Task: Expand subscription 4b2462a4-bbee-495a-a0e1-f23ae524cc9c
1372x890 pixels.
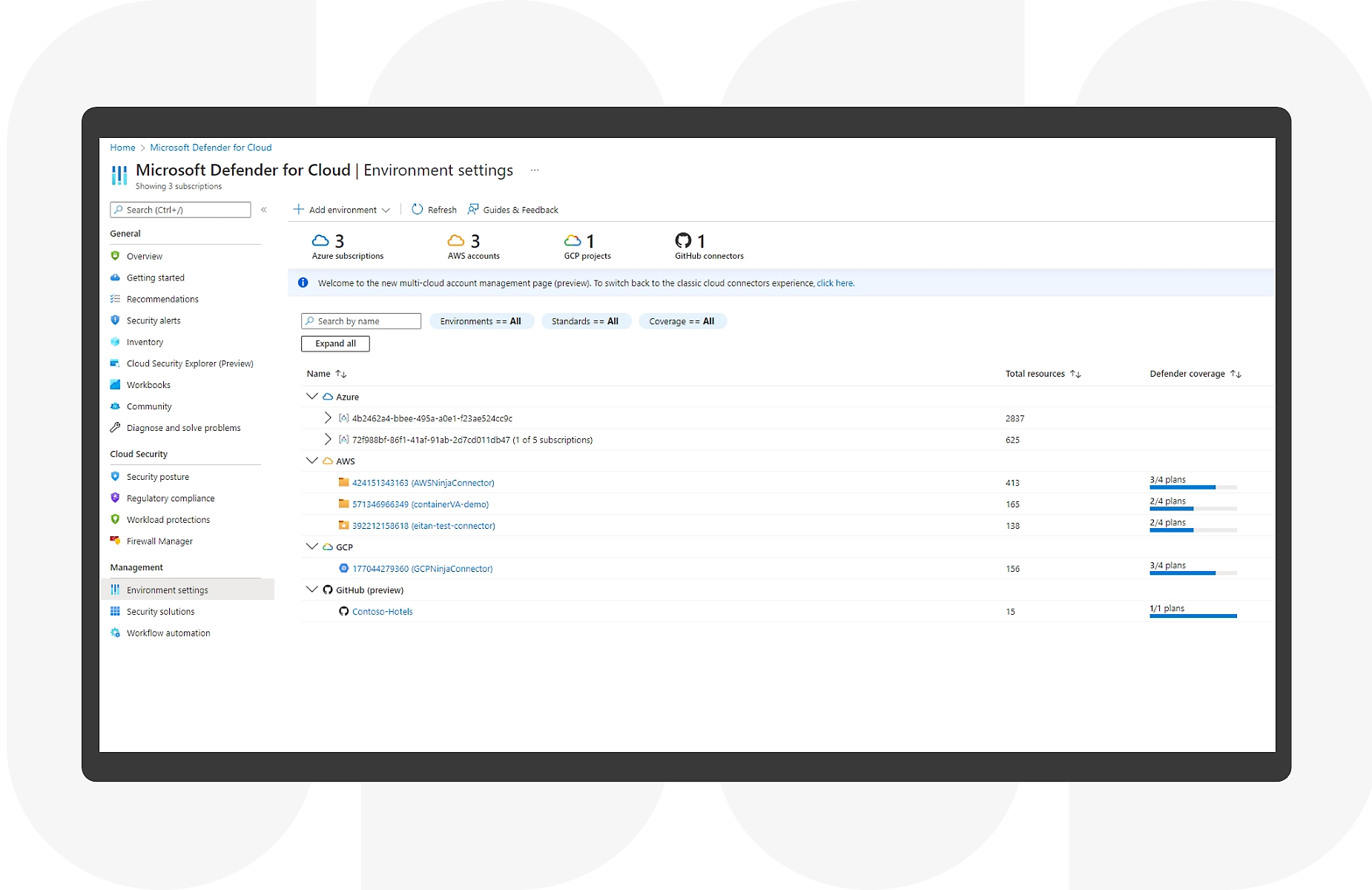Action: point(328,418)
